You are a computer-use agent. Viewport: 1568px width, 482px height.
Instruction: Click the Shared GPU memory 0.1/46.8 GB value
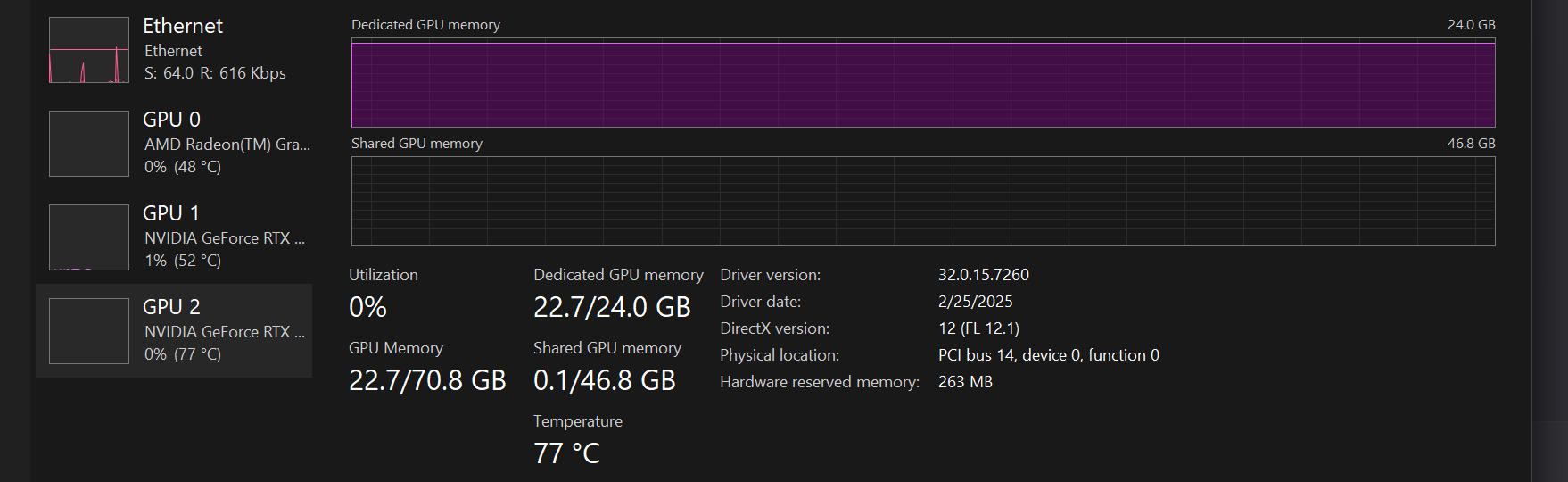coord(605,381)
